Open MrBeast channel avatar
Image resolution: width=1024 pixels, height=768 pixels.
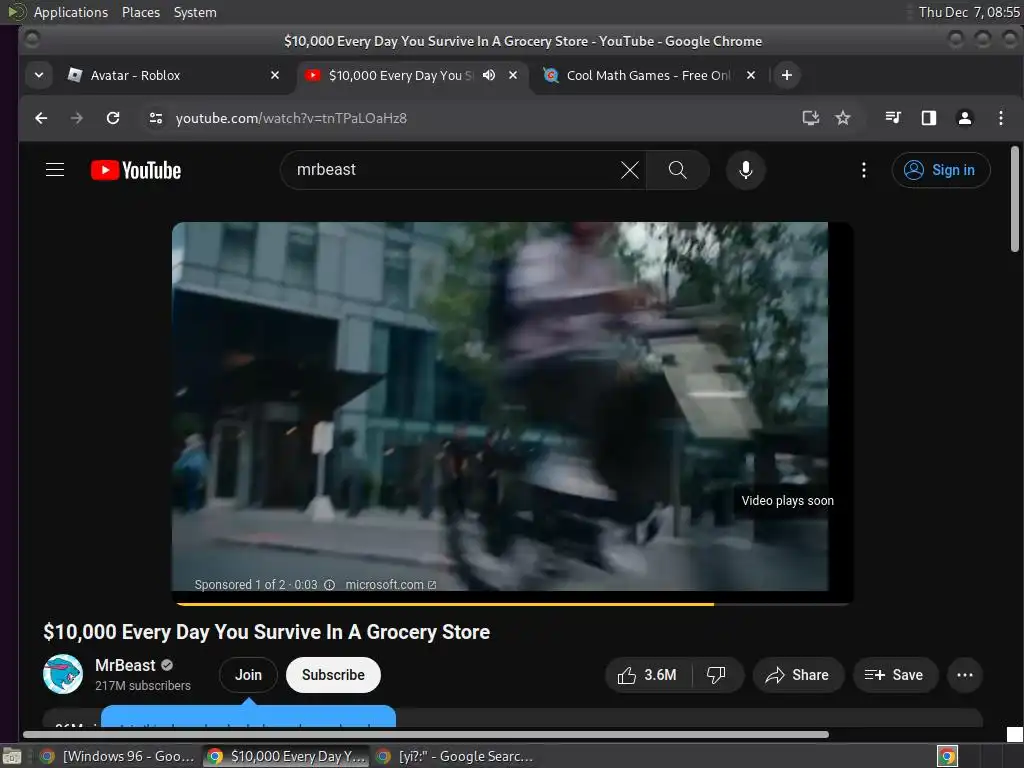63,674
